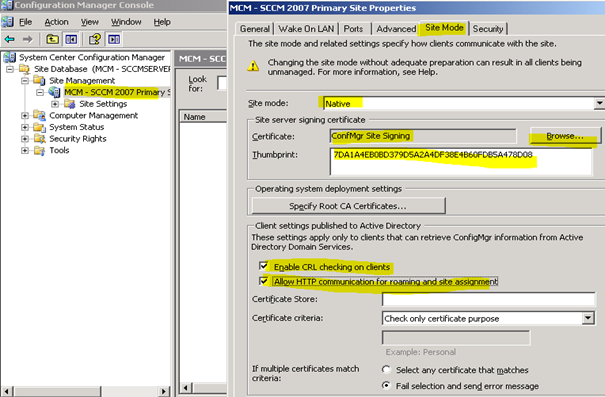605x397 pixels.
Task: Toggle Allow HTTP communication for roaming checkbox
Action: pyautogui.click(x=264, y=281)
